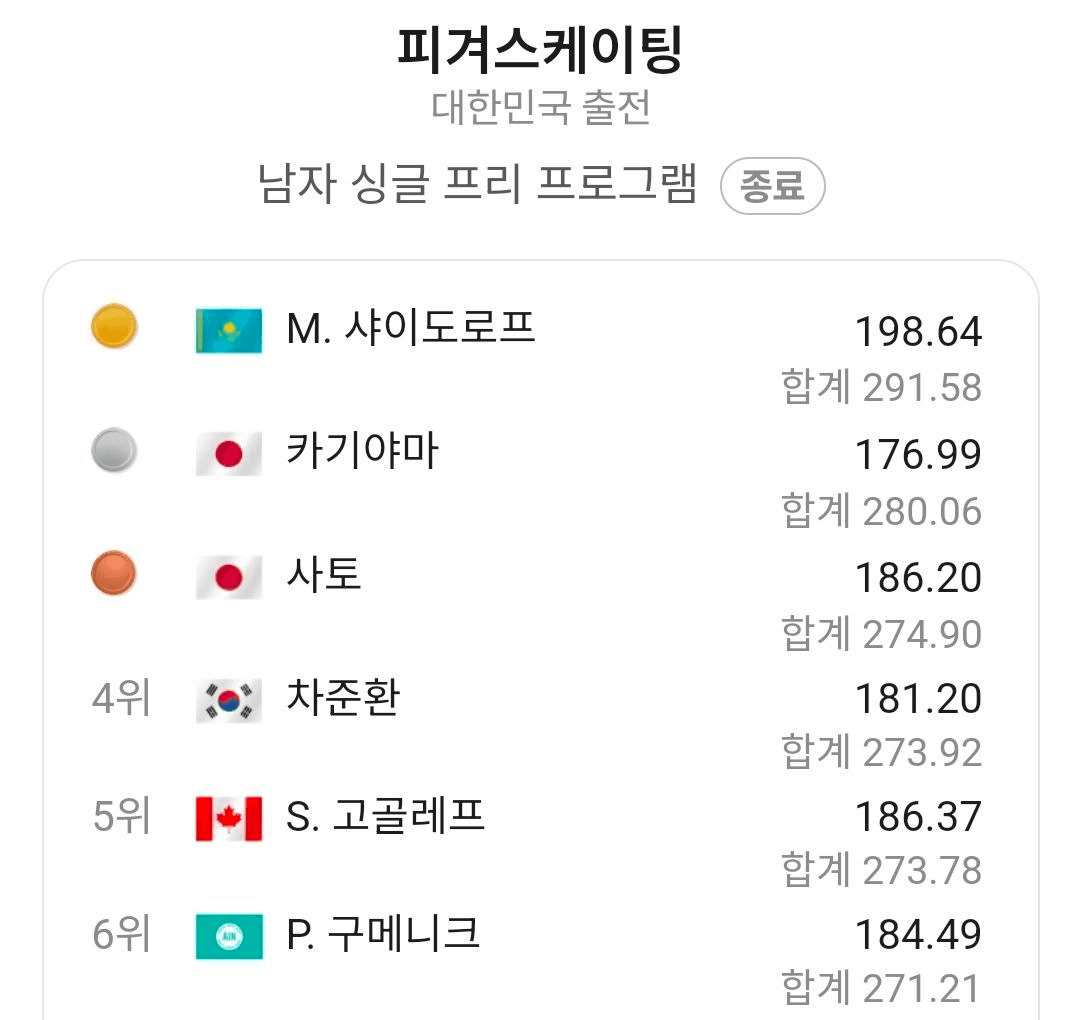Click the free program score 198.64

coord(918,332)
